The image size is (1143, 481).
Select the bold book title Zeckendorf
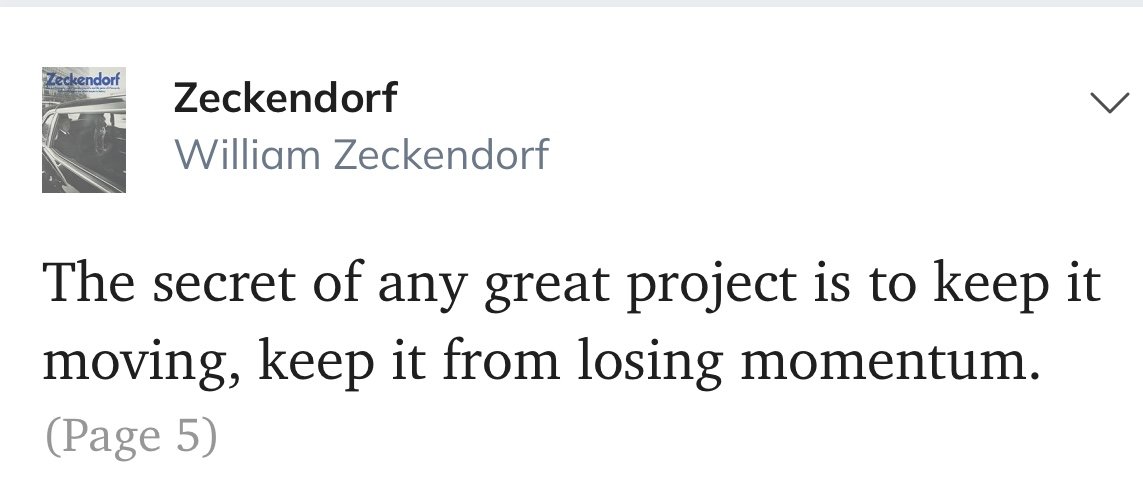pyautogui.click(x=286, y=98)
